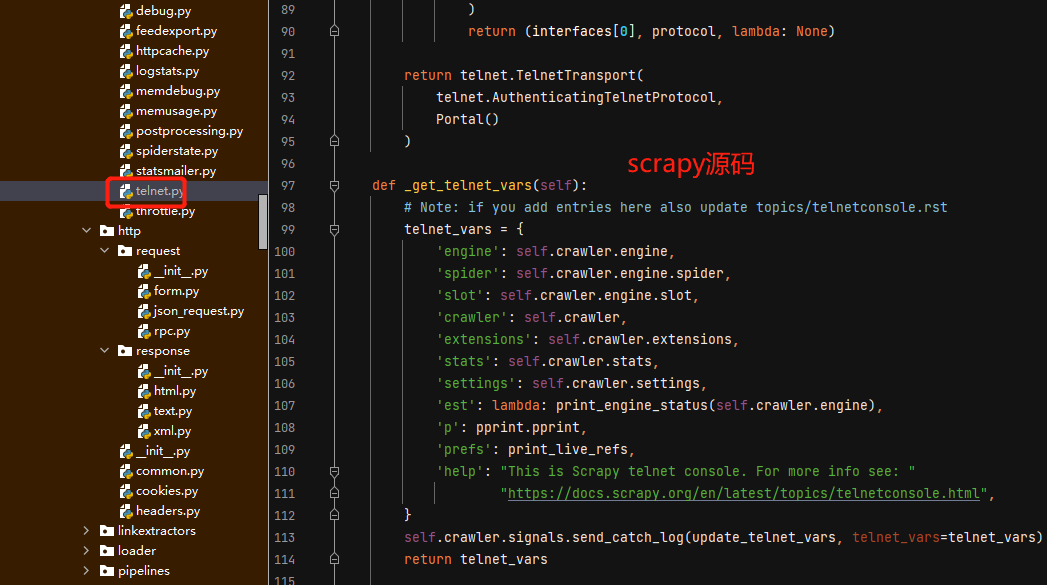Click the feedexport.py Python file icon
1047x585 pixels.
126,31
